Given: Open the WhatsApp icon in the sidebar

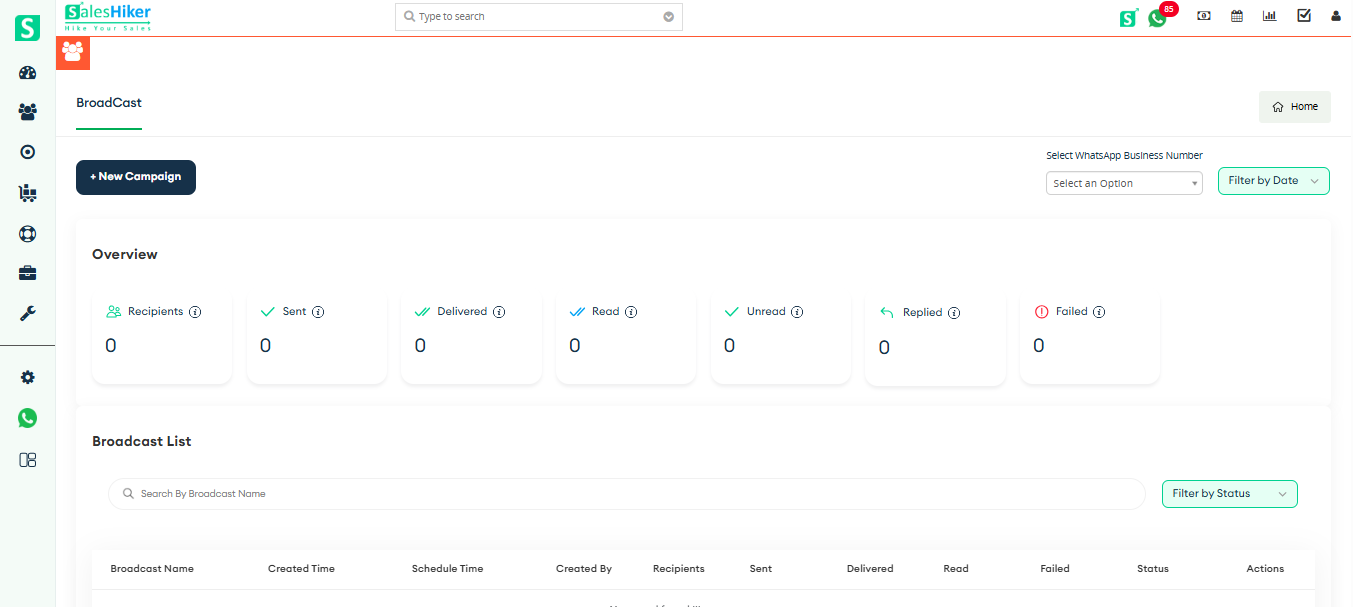Looking at the screenshot, I should point(27,417).
